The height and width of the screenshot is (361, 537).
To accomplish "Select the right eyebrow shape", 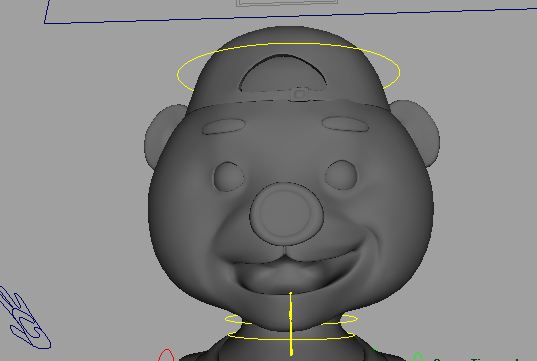I will click(345, 124).
